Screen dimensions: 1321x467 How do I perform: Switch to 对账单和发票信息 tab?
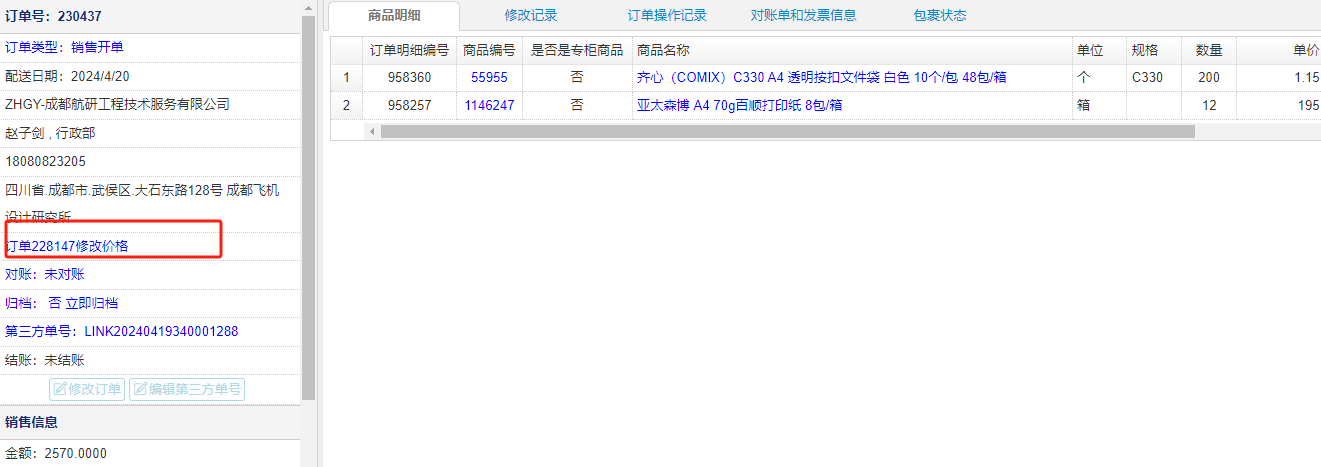point(803,15)
